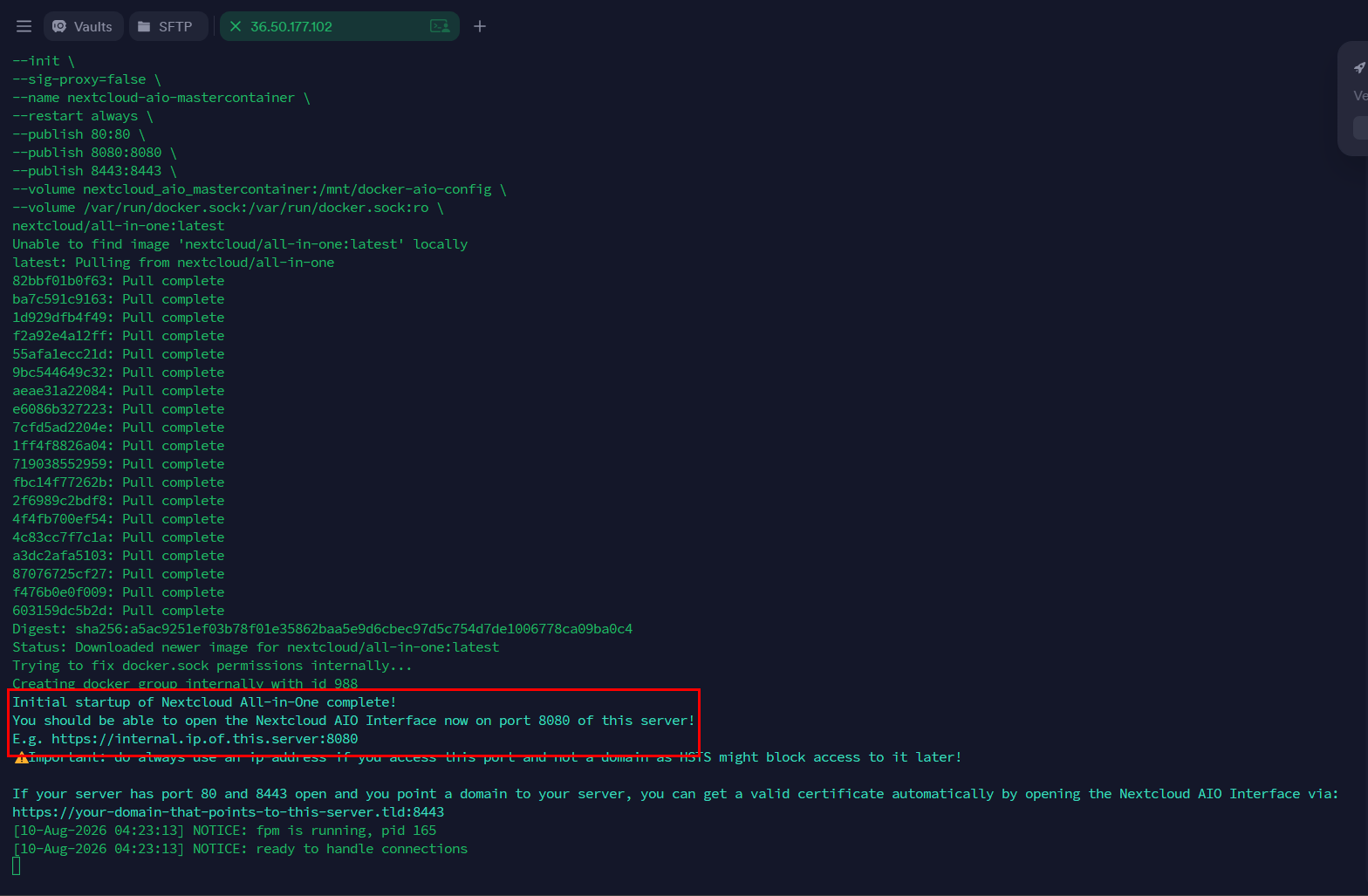
Task: Click the 719038552959 Pull complete line
Action: [x=118, y=464]
